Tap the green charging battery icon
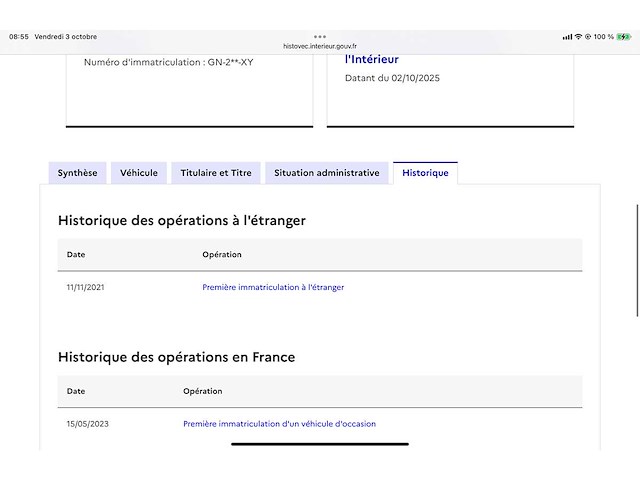Image resolution: width=640 pixels, height=480 pixels. [x=624, y=37]
